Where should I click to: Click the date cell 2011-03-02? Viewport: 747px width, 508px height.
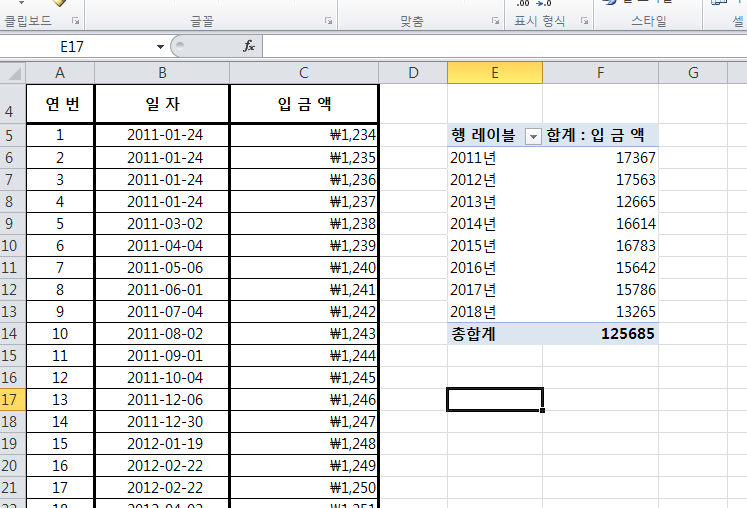coord(162,224)
